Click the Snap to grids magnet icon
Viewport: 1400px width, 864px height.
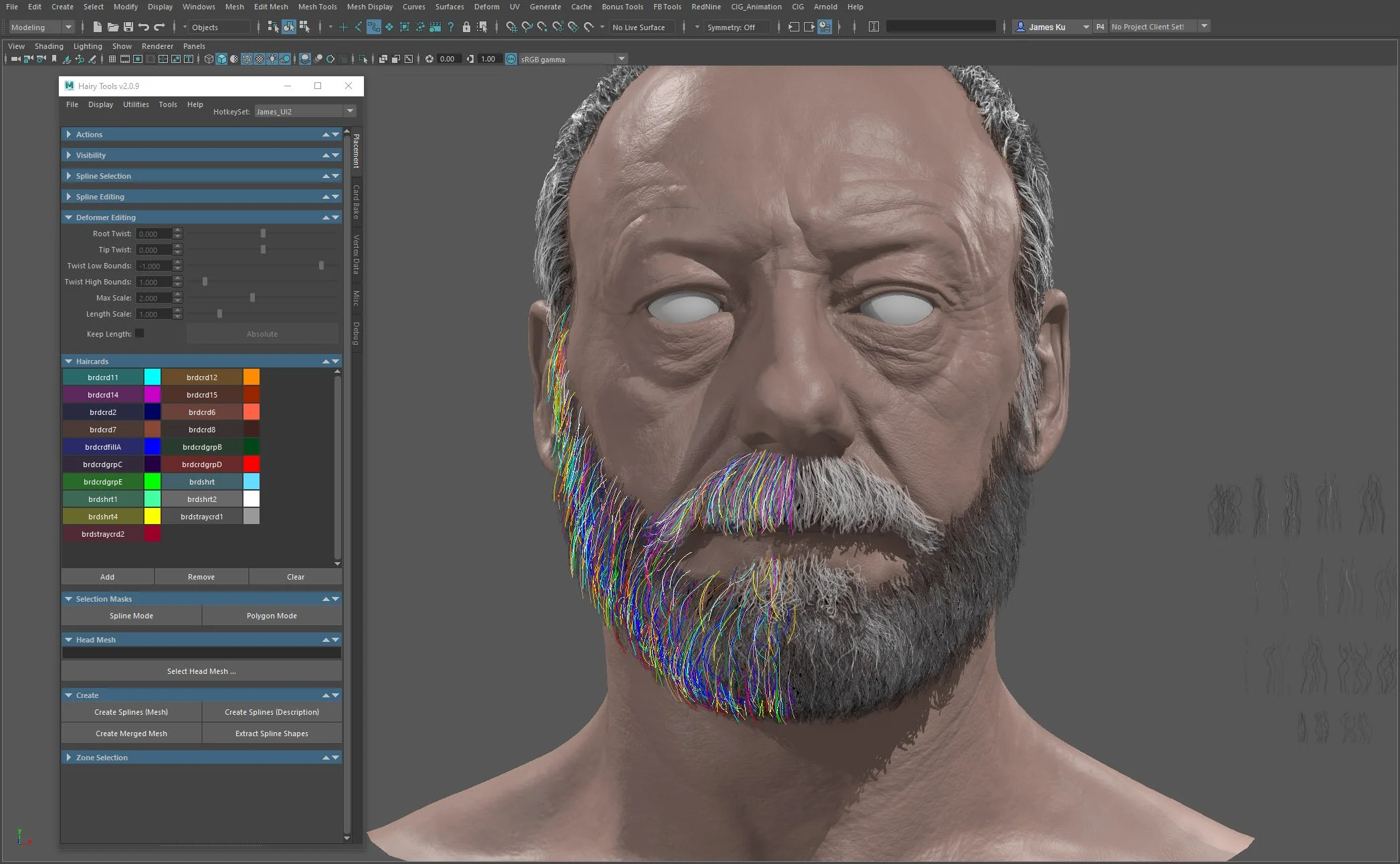point(511,27)
